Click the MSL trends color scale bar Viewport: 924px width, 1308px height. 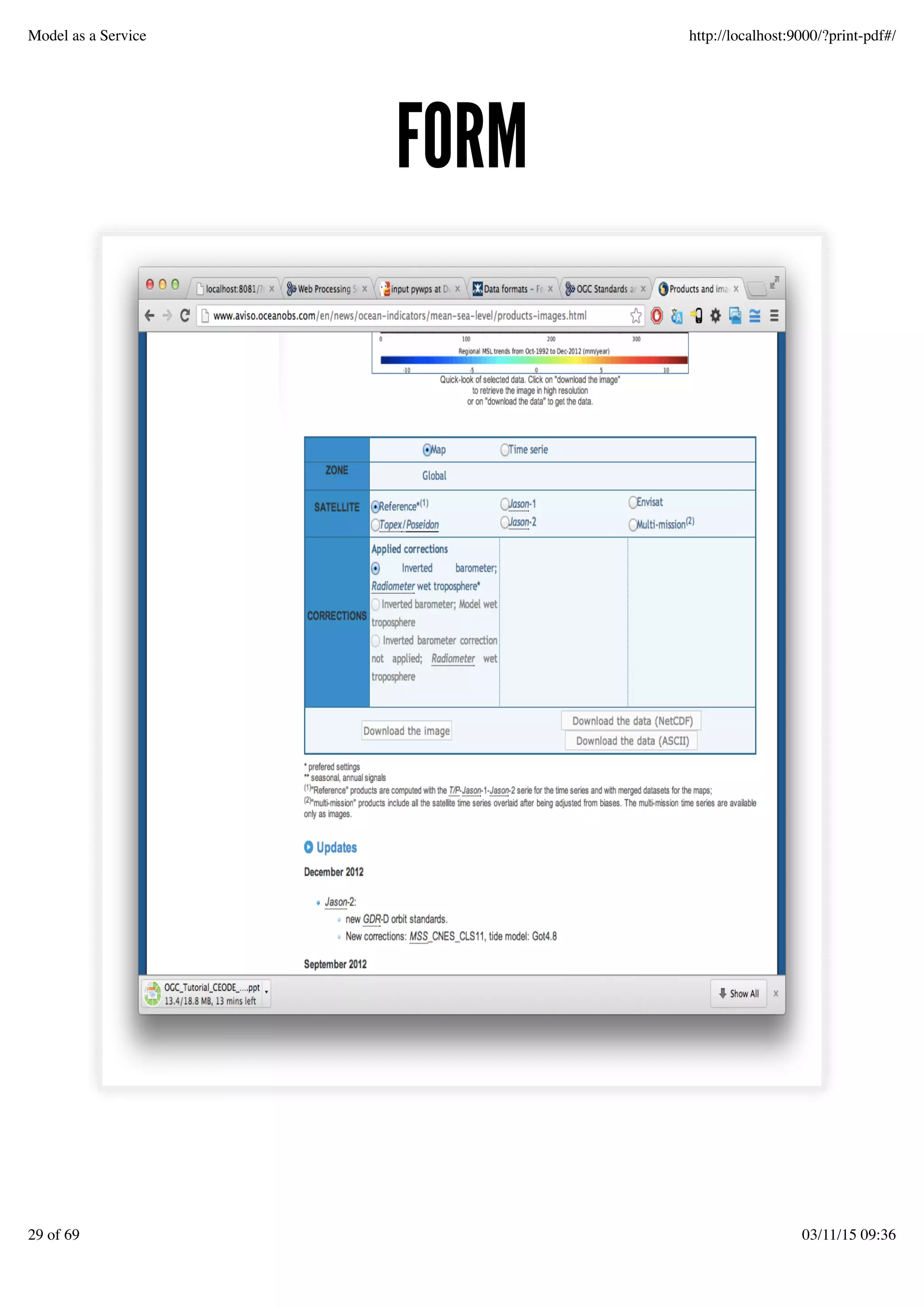click(x=534, y=360)
